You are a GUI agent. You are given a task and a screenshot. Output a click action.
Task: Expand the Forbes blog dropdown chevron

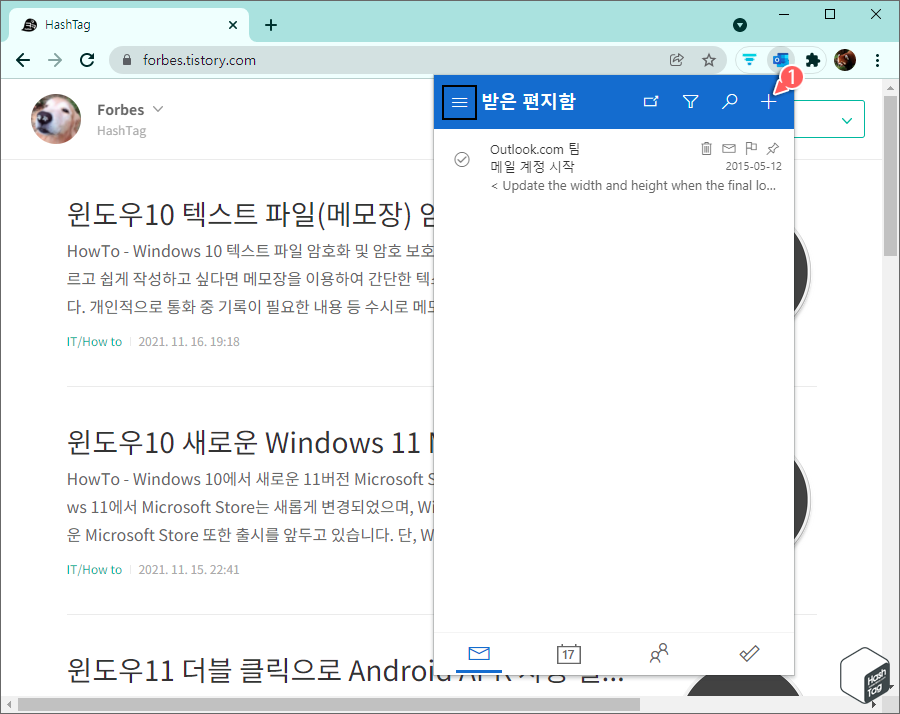click(x=158, y=109)
